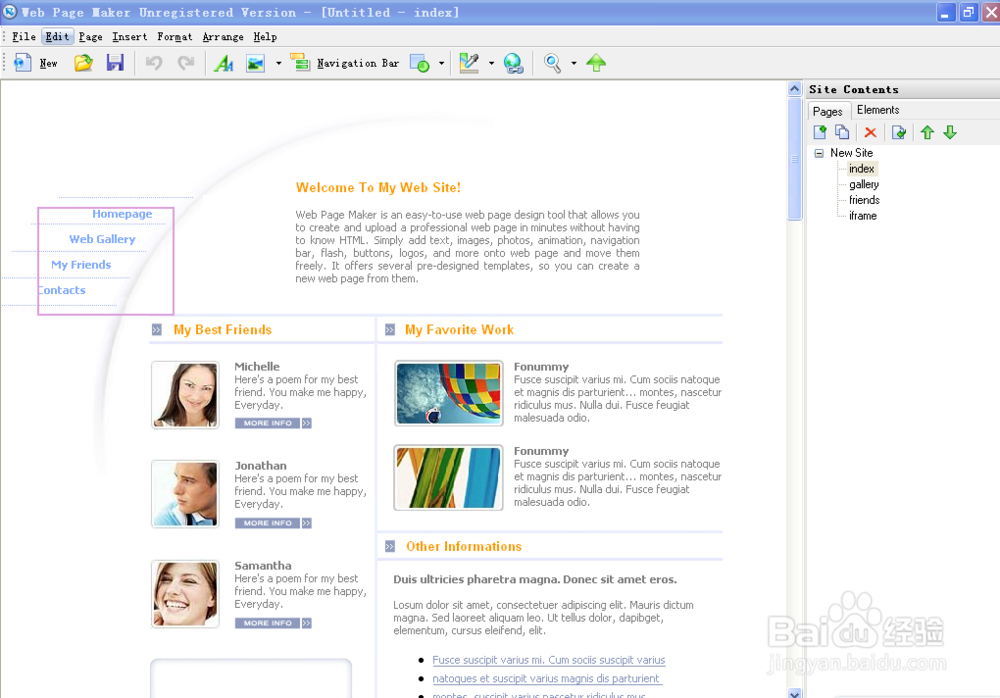
Task: Click the Undo arrow icon
Action: pos(154,63)
